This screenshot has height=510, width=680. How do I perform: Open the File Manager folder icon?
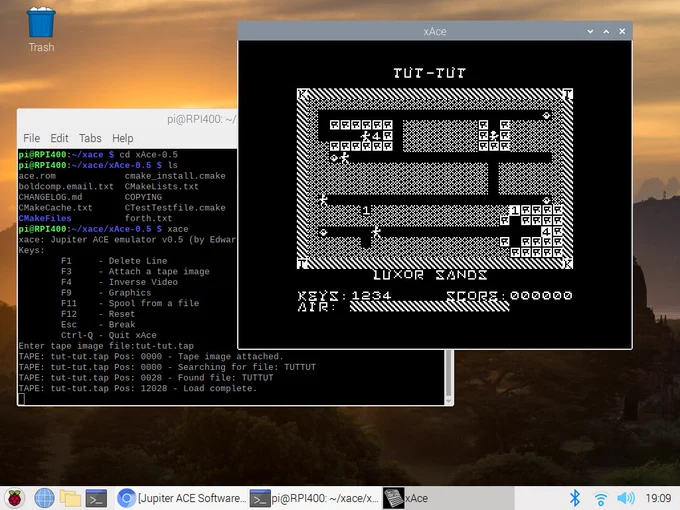point(70,498)
